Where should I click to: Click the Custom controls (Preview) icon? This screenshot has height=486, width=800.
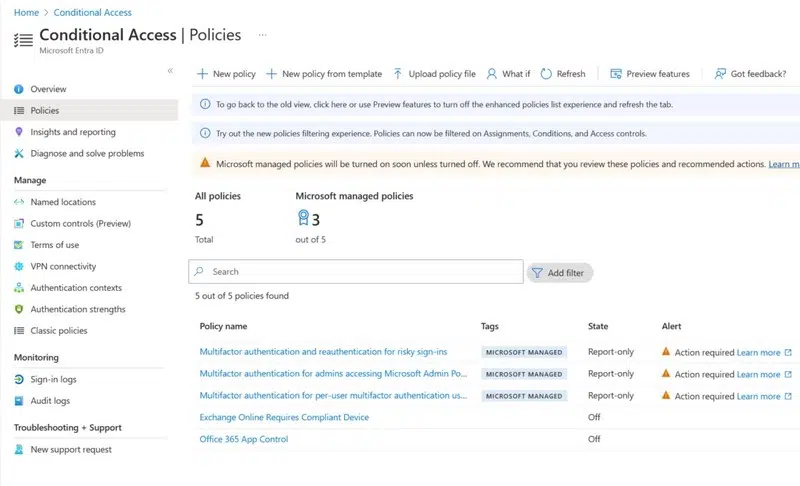(19, 223)
